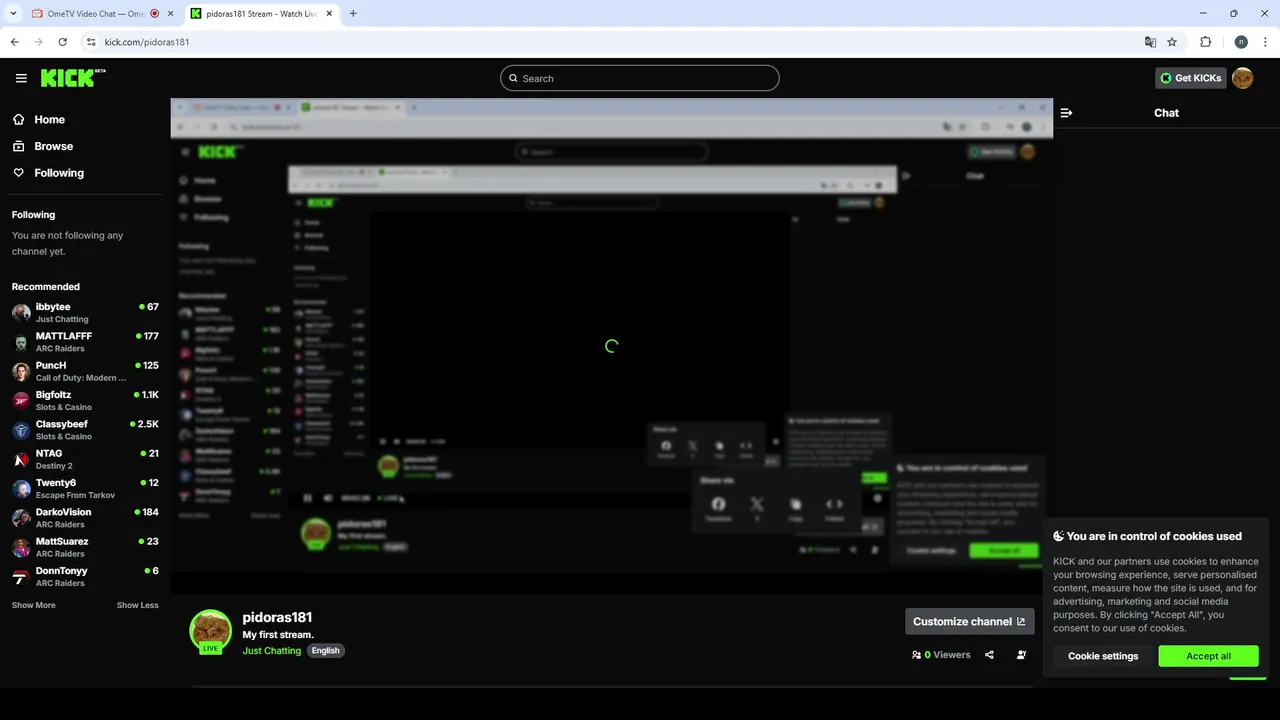The height and width of the screenshot is (720, 1280).
Task: Open NTAG's channel
Action: click(85, 459)
